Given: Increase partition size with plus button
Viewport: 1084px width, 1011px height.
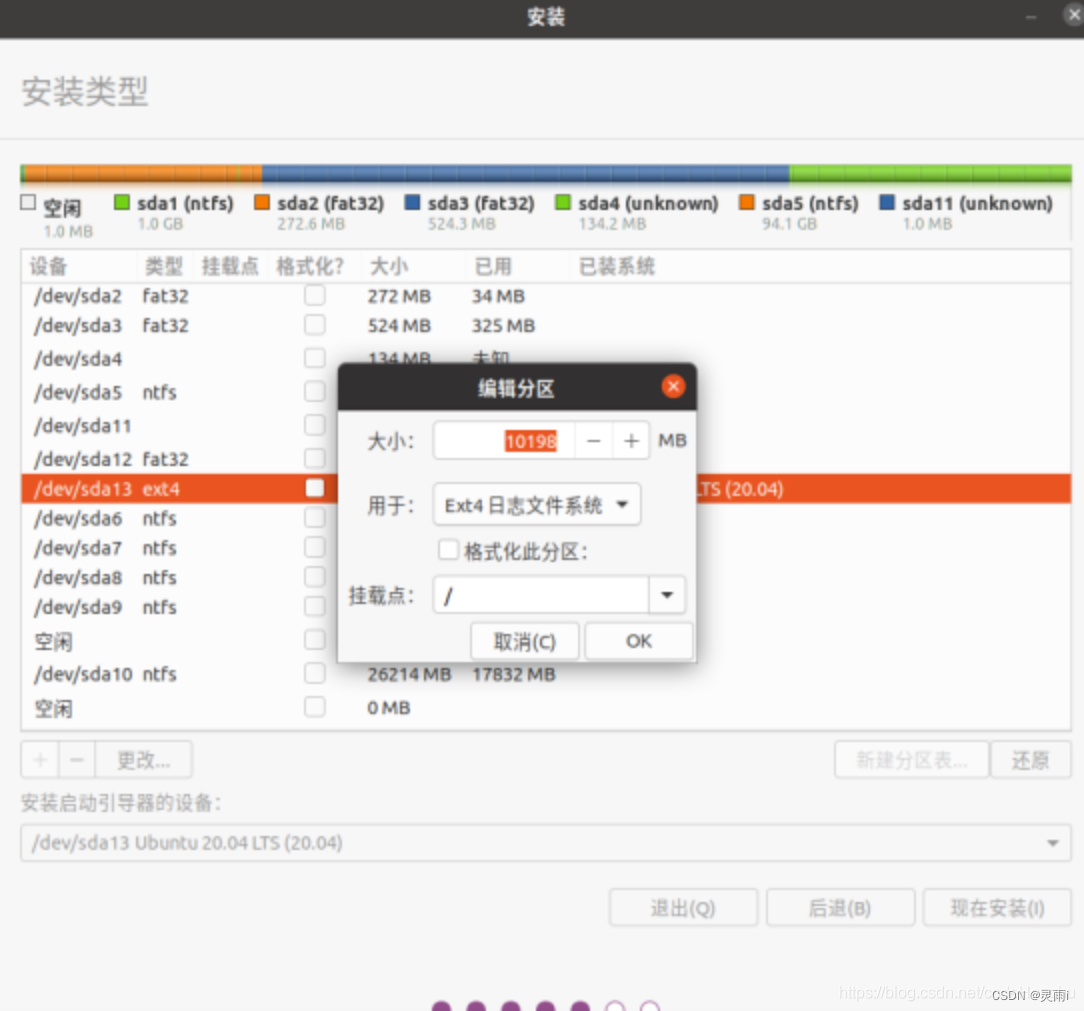Looking at the screenshot, I should (x=631, y=441).
